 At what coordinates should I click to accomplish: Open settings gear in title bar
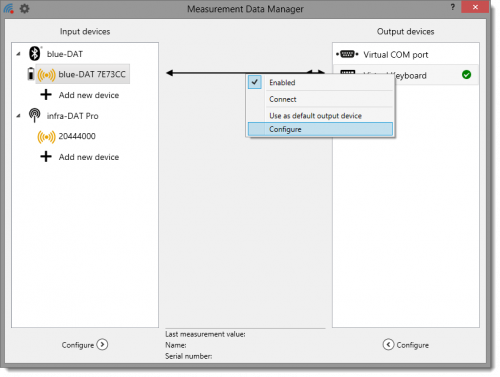(x=24, y=8)
